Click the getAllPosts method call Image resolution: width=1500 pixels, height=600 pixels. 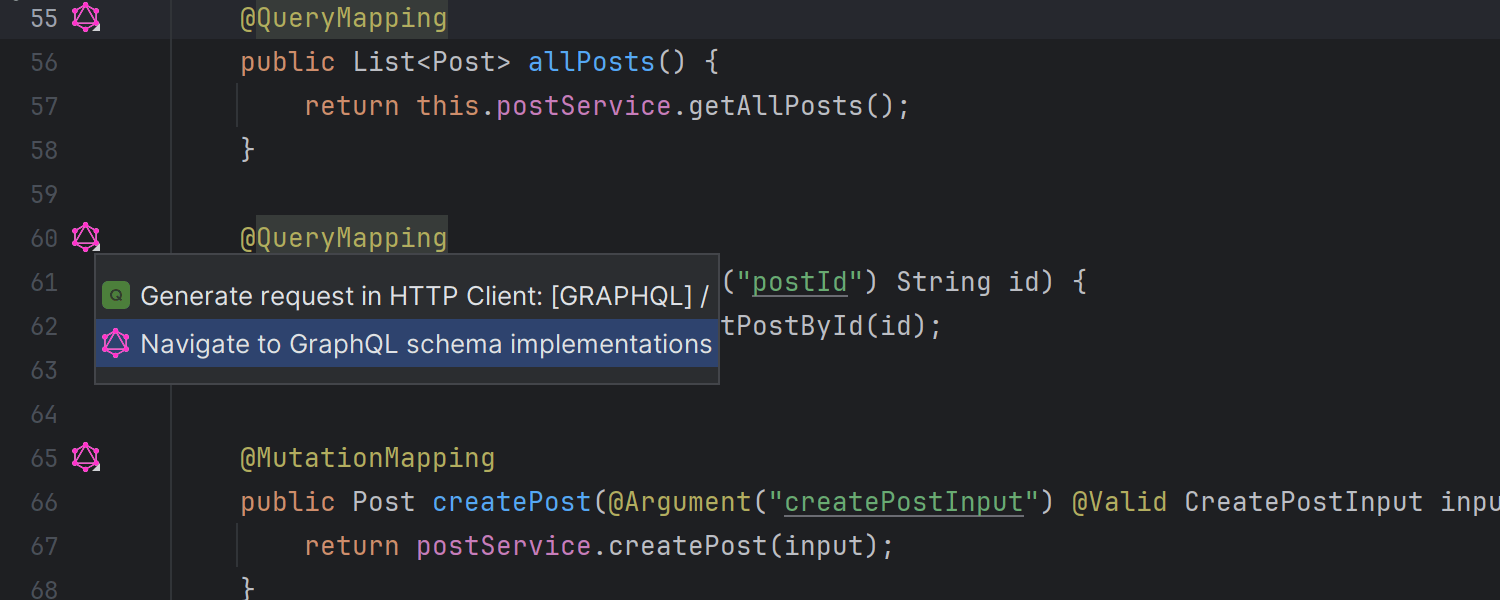775,106
